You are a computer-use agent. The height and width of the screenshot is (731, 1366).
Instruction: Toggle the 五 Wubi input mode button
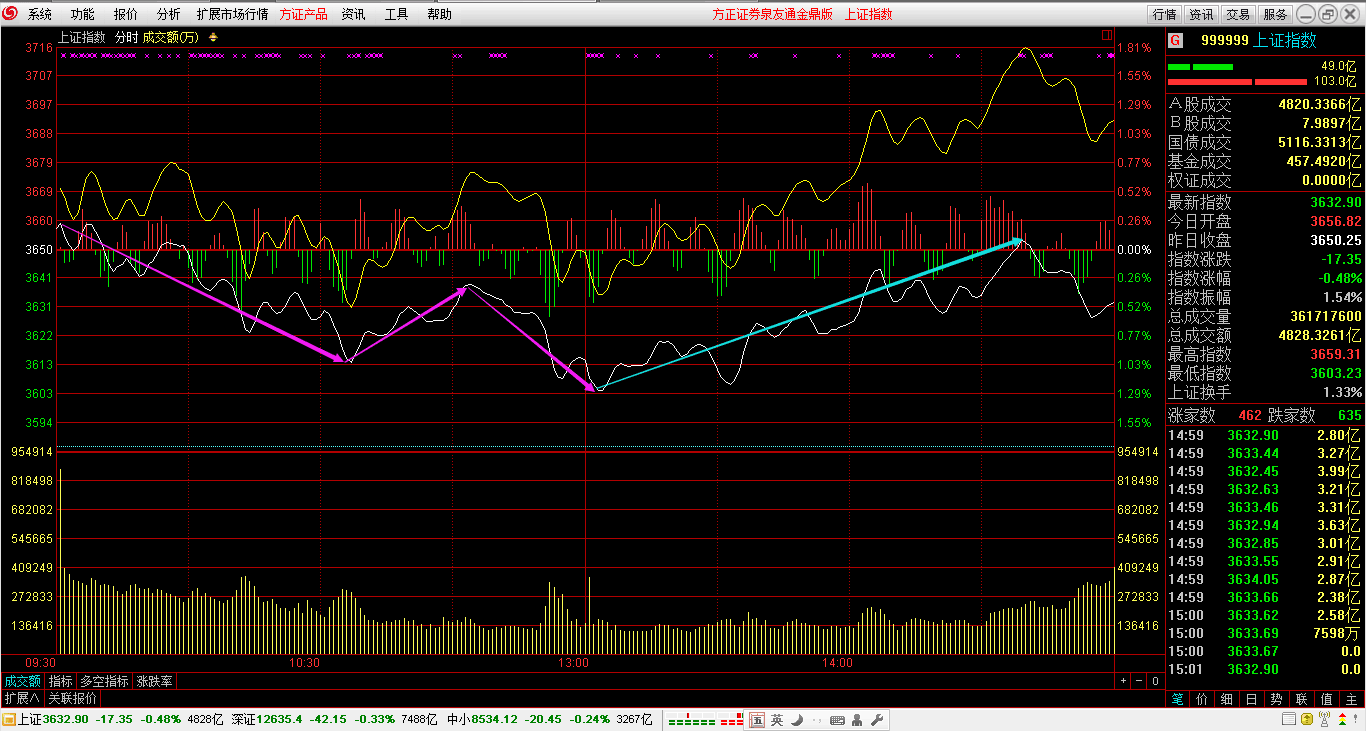[758, 720]
